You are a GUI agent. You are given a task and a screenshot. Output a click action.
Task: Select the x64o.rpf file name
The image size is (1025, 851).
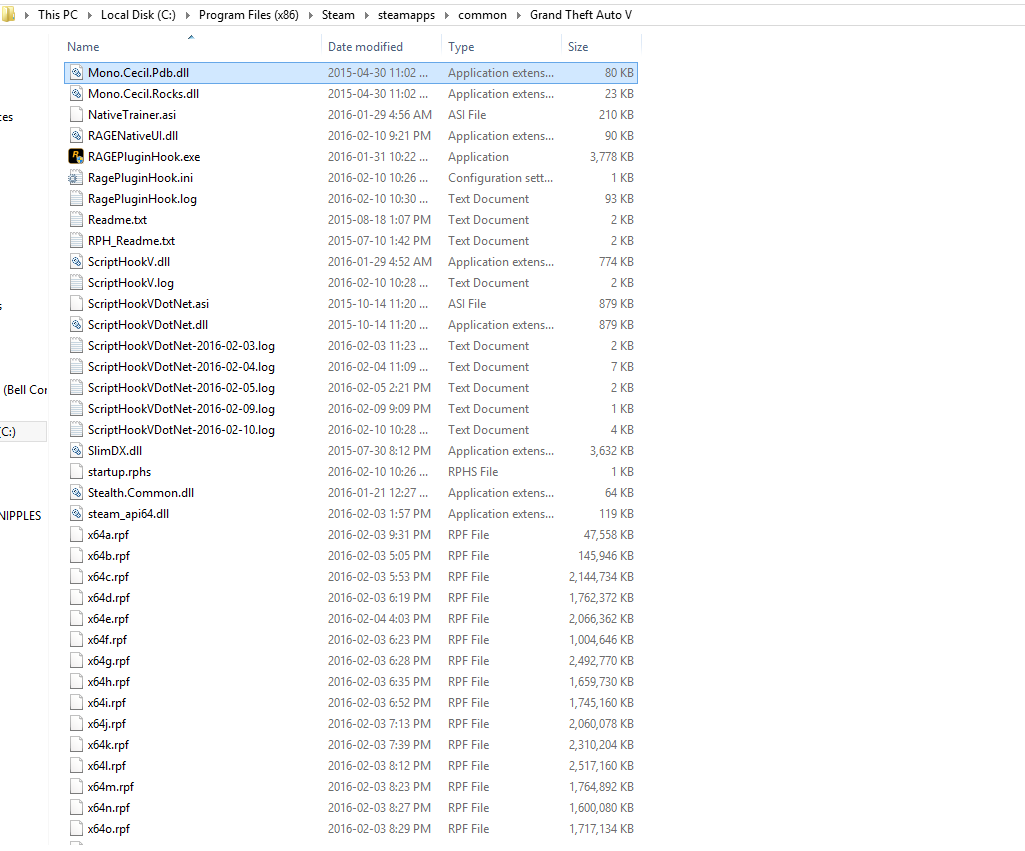coord(109,828)
